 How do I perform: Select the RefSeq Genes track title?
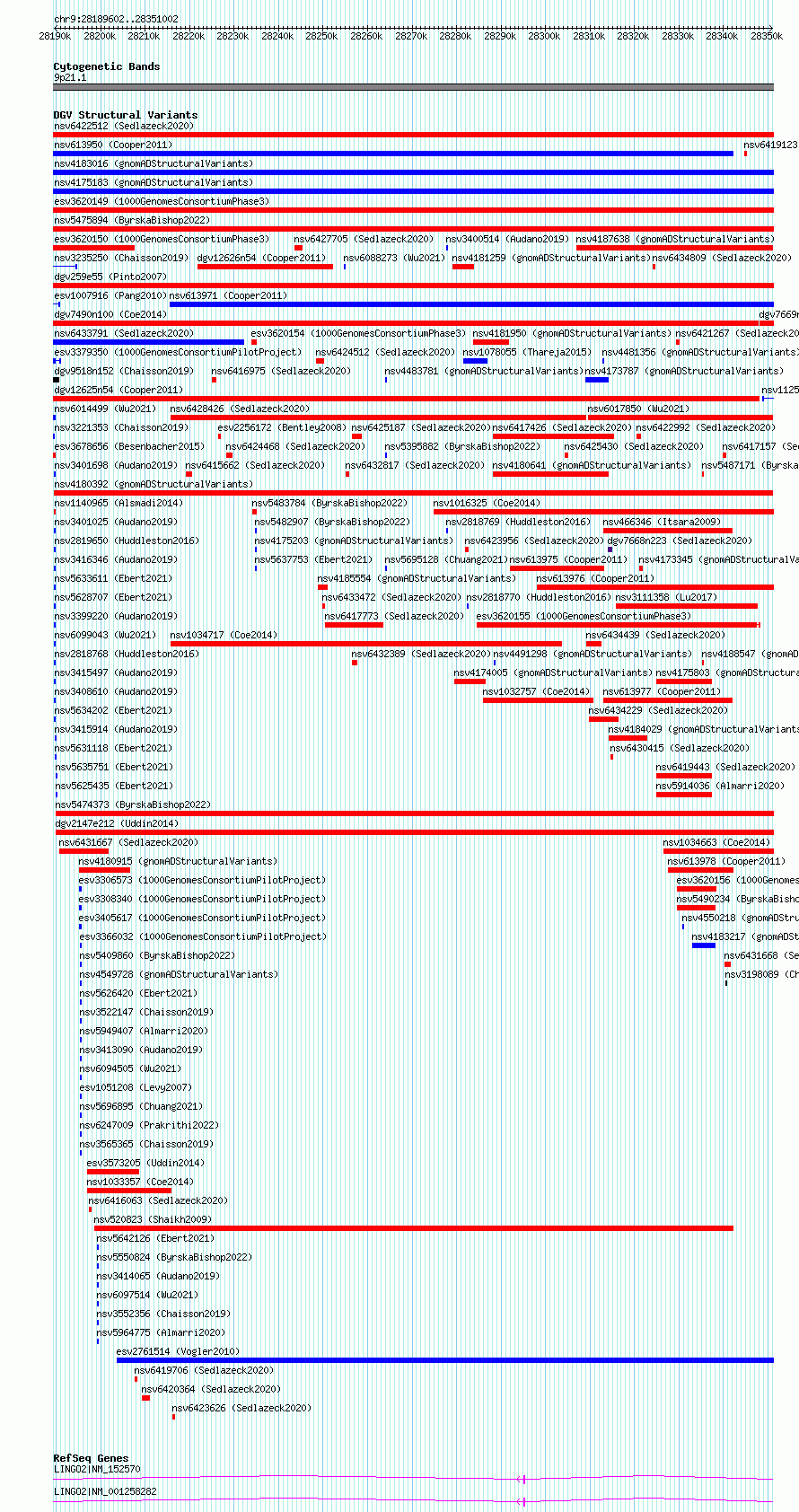pos(92,1458)
